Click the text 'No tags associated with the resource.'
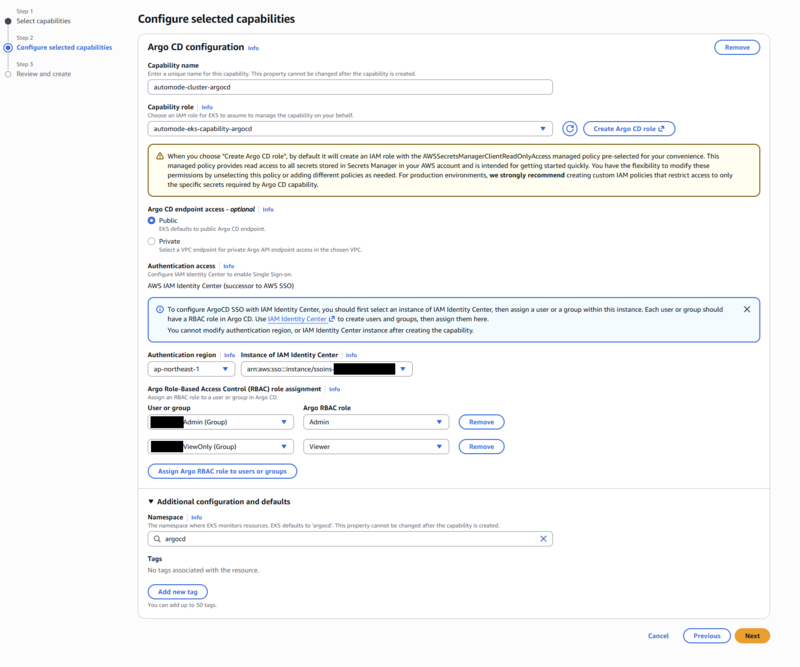Screen dimensions: 800x667 coord(203,570)
